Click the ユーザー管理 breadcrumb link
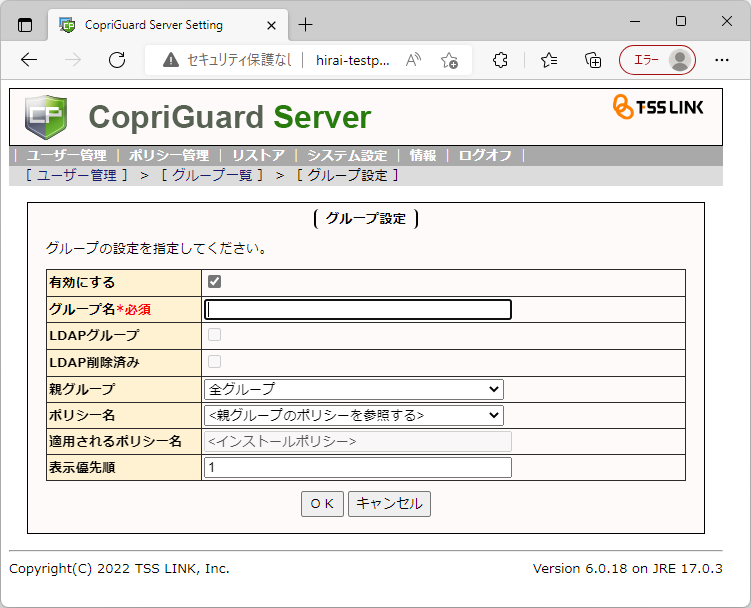The image size is (751, 608). coord(77,175)
